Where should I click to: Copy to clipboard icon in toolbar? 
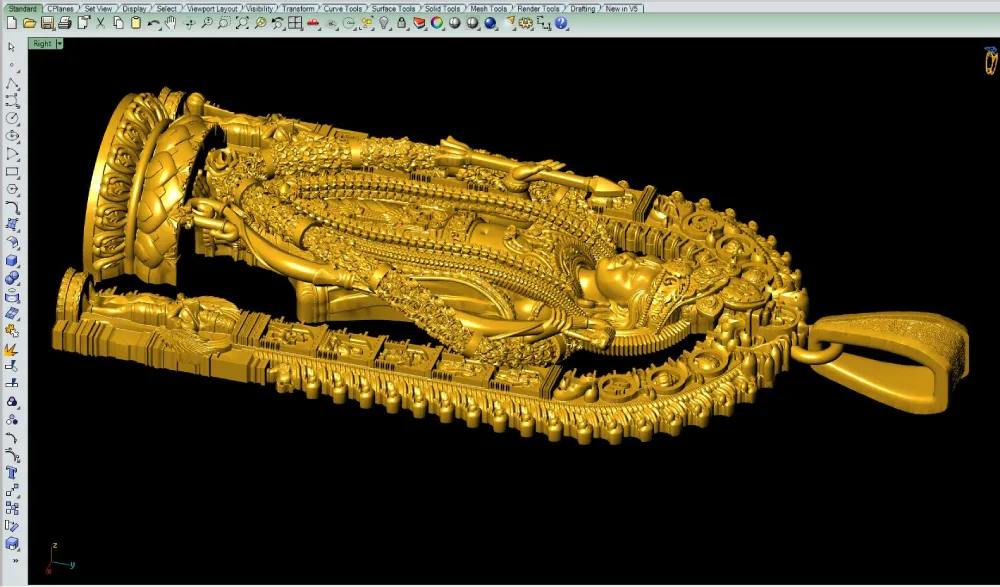(119, 23)
